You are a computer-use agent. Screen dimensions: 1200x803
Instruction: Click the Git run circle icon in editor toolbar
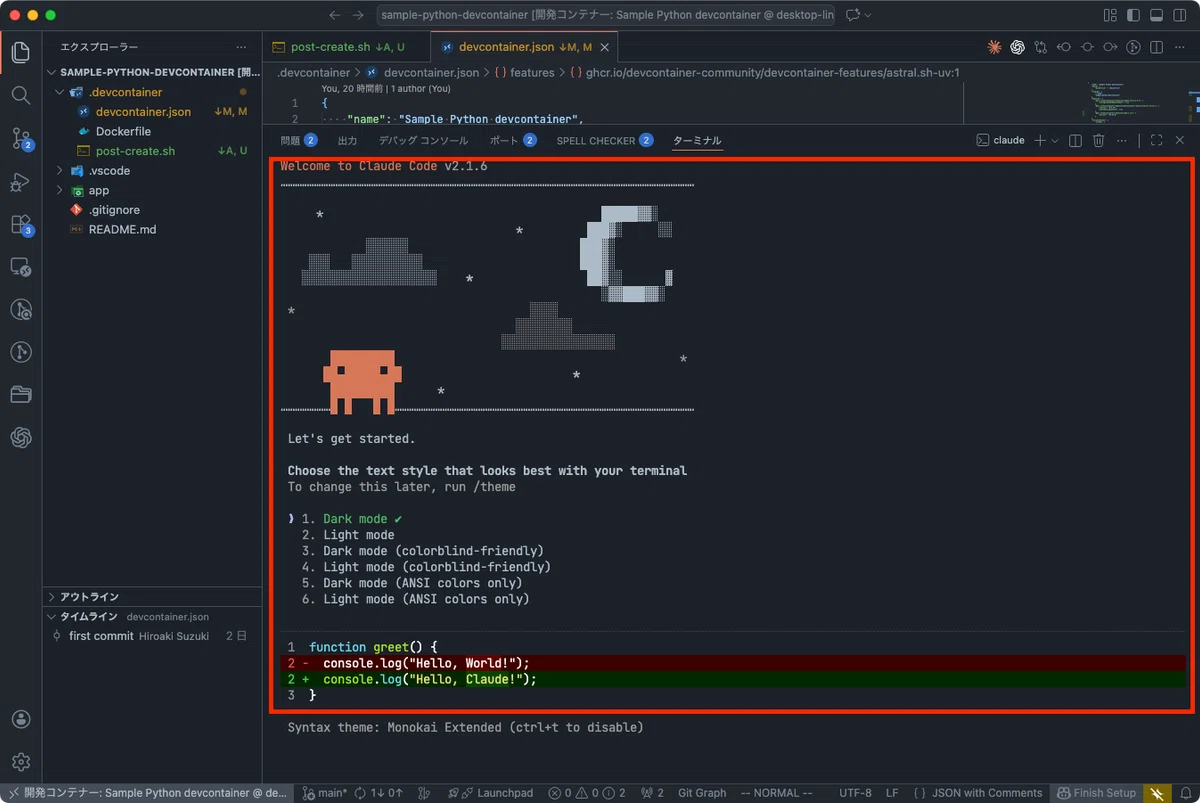click(x=1133, y=47)
